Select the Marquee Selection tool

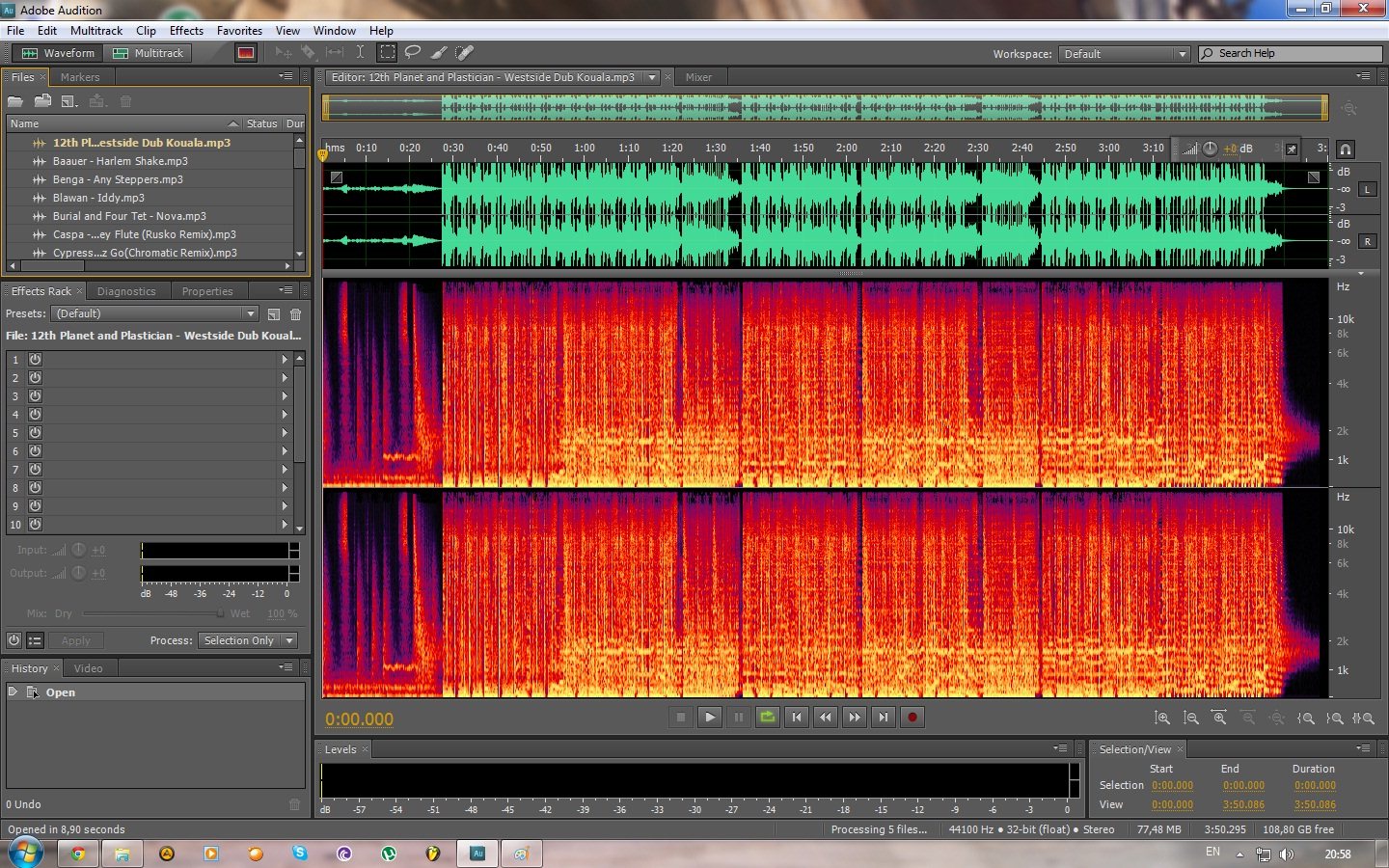(x=387, y=53)
